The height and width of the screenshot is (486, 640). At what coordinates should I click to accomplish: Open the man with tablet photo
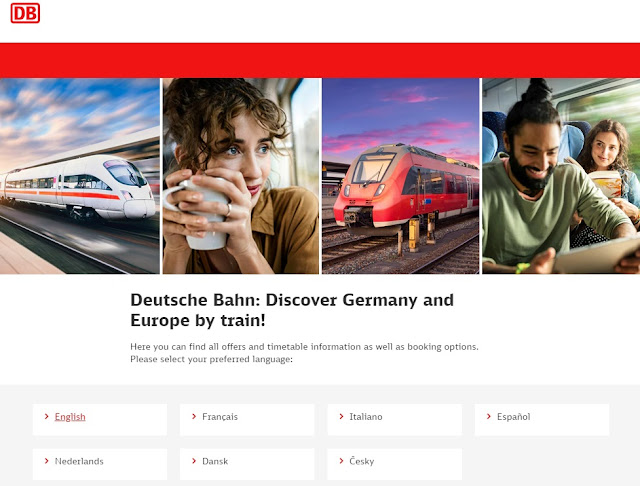[561, 176]
